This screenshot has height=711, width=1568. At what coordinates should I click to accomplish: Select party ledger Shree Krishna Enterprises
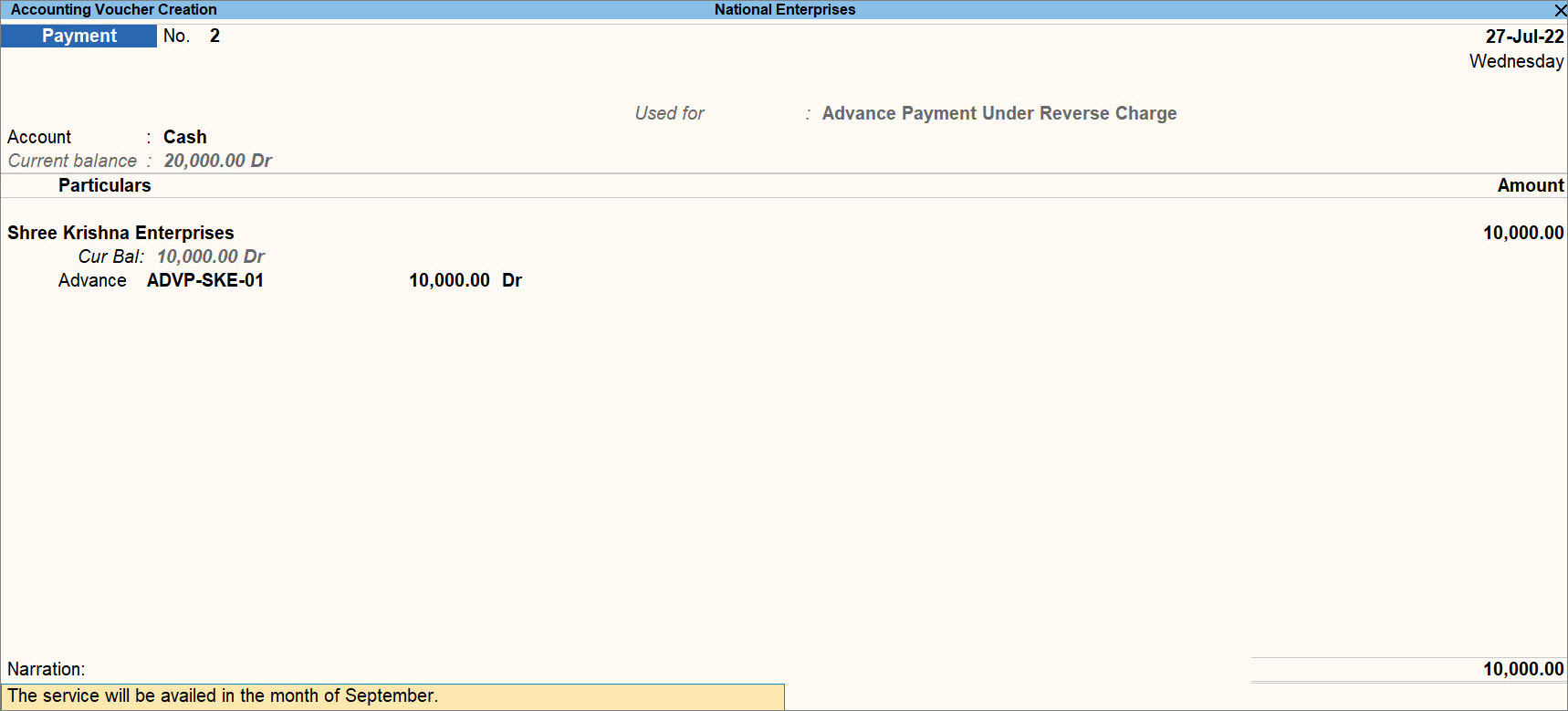point(120,233)
